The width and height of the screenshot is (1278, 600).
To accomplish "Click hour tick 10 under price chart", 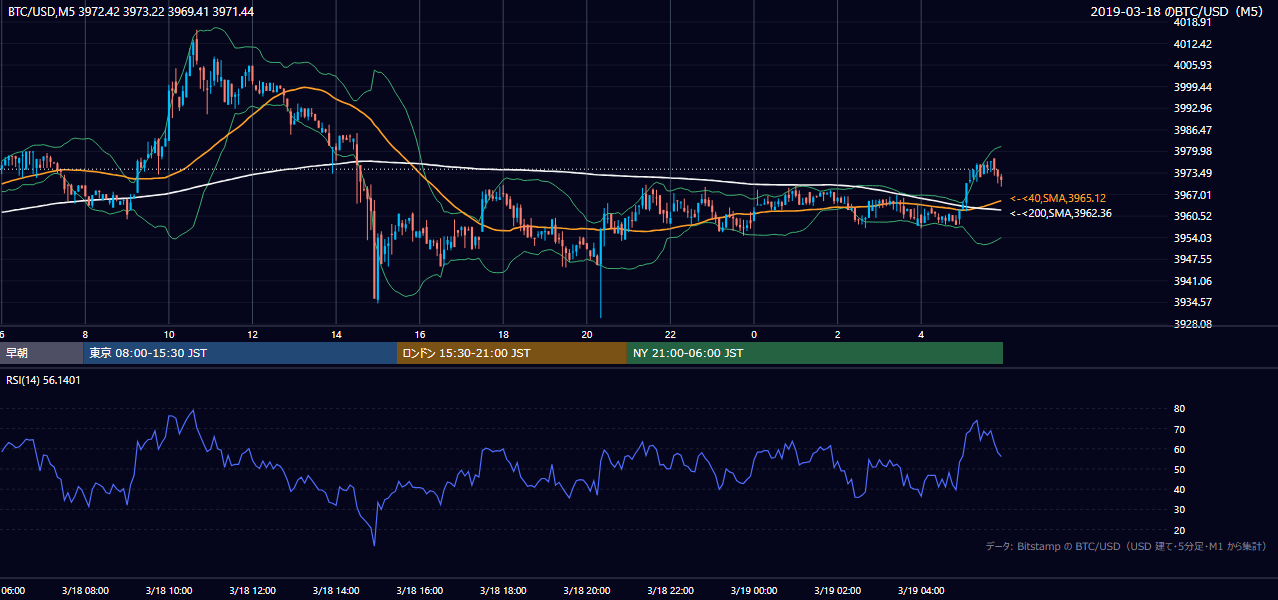I will click(x=169, y=334).
